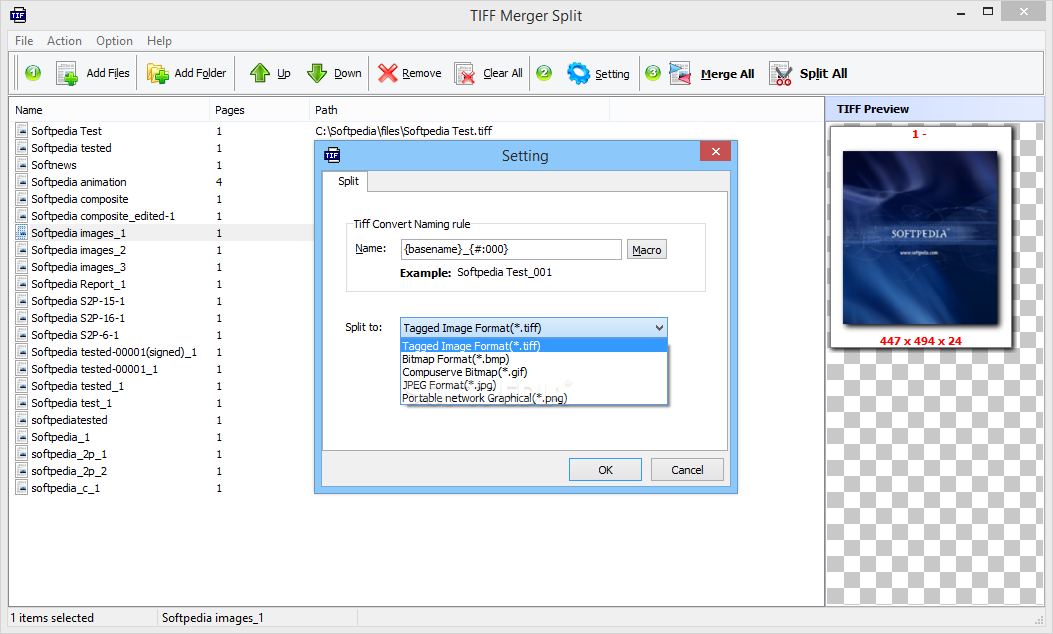Select Softpedia tested_1 row

pos(77,386)
